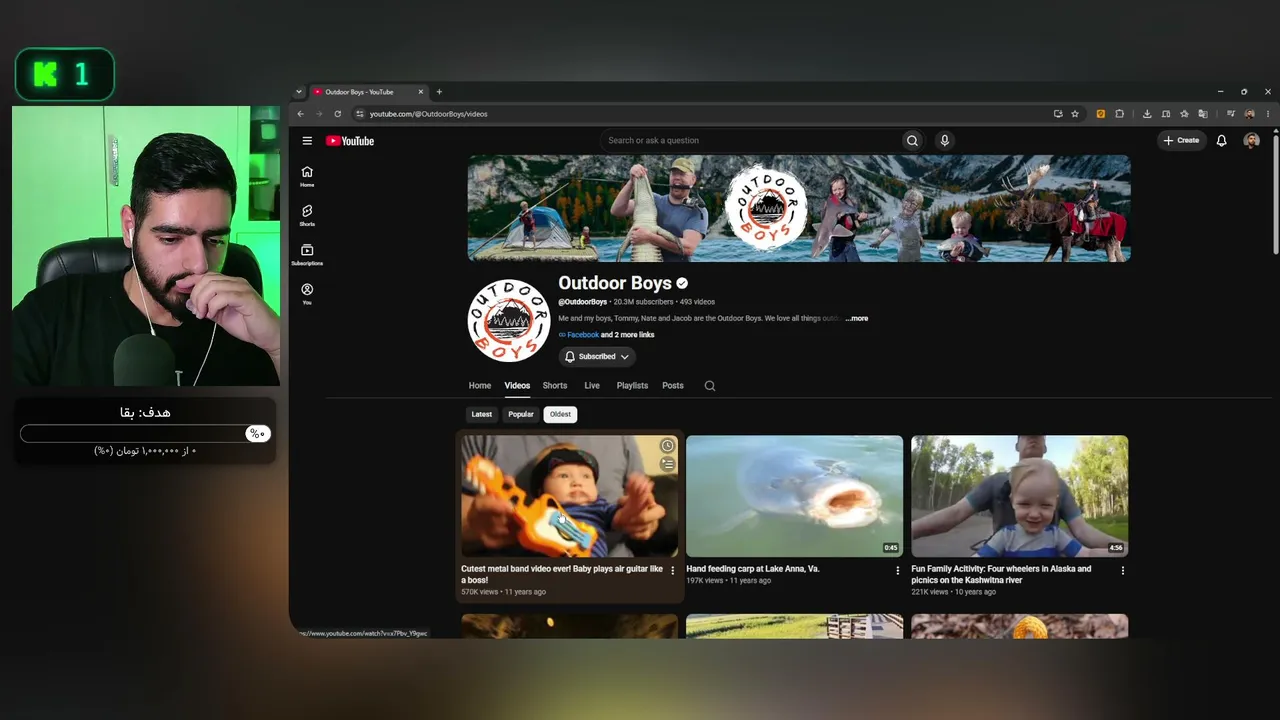This screenshot has width=1280, height=720.
Task: Show the 'and 2 more links' list
Action: [x=628, y=335]
